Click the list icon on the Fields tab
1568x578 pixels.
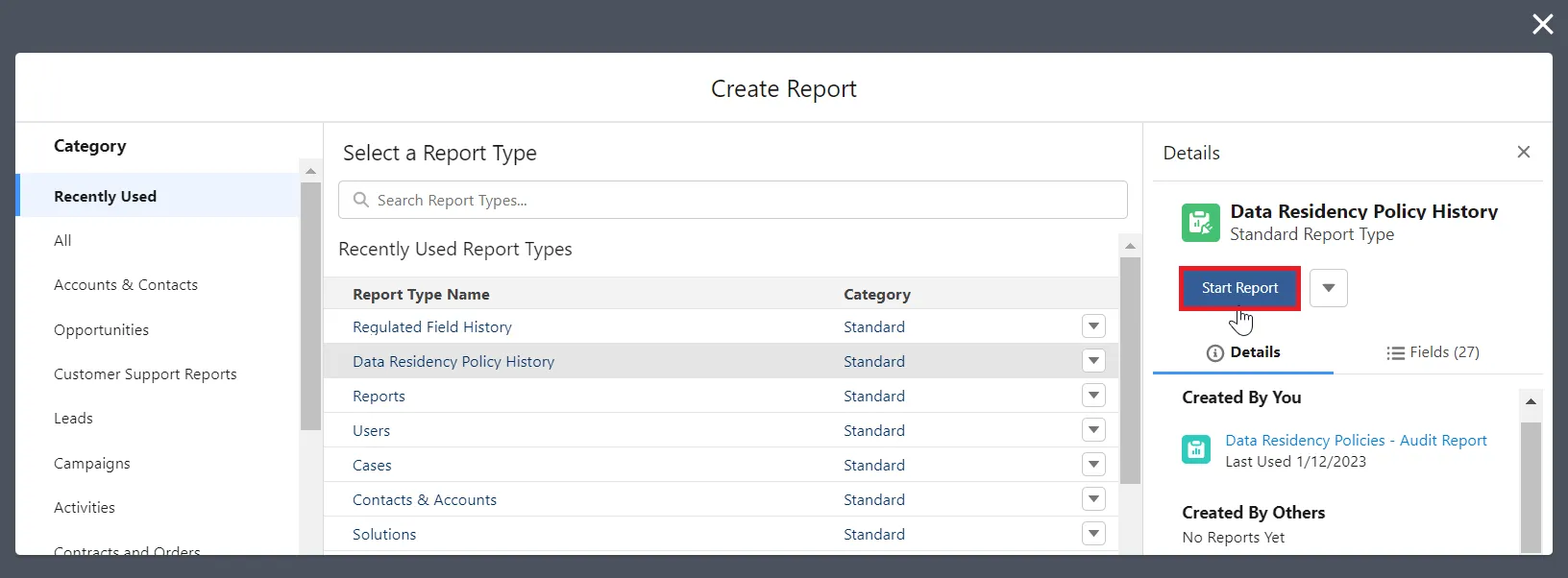point(1395,352)
